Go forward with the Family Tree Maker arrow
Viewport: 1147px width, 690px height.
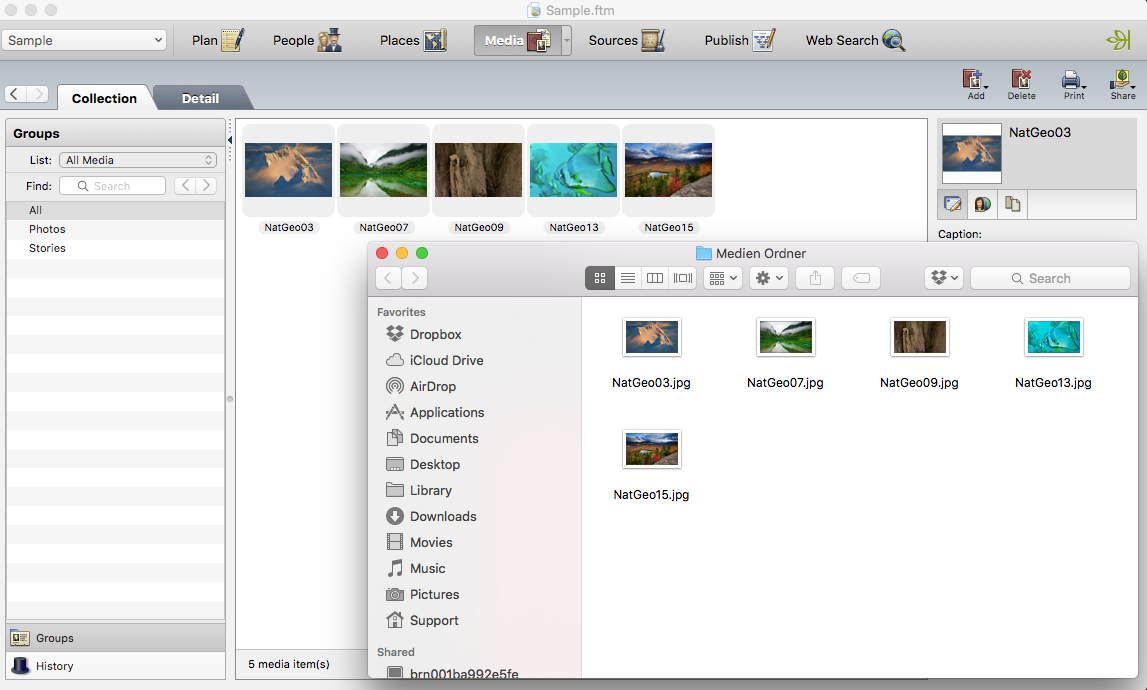point(38,94)
